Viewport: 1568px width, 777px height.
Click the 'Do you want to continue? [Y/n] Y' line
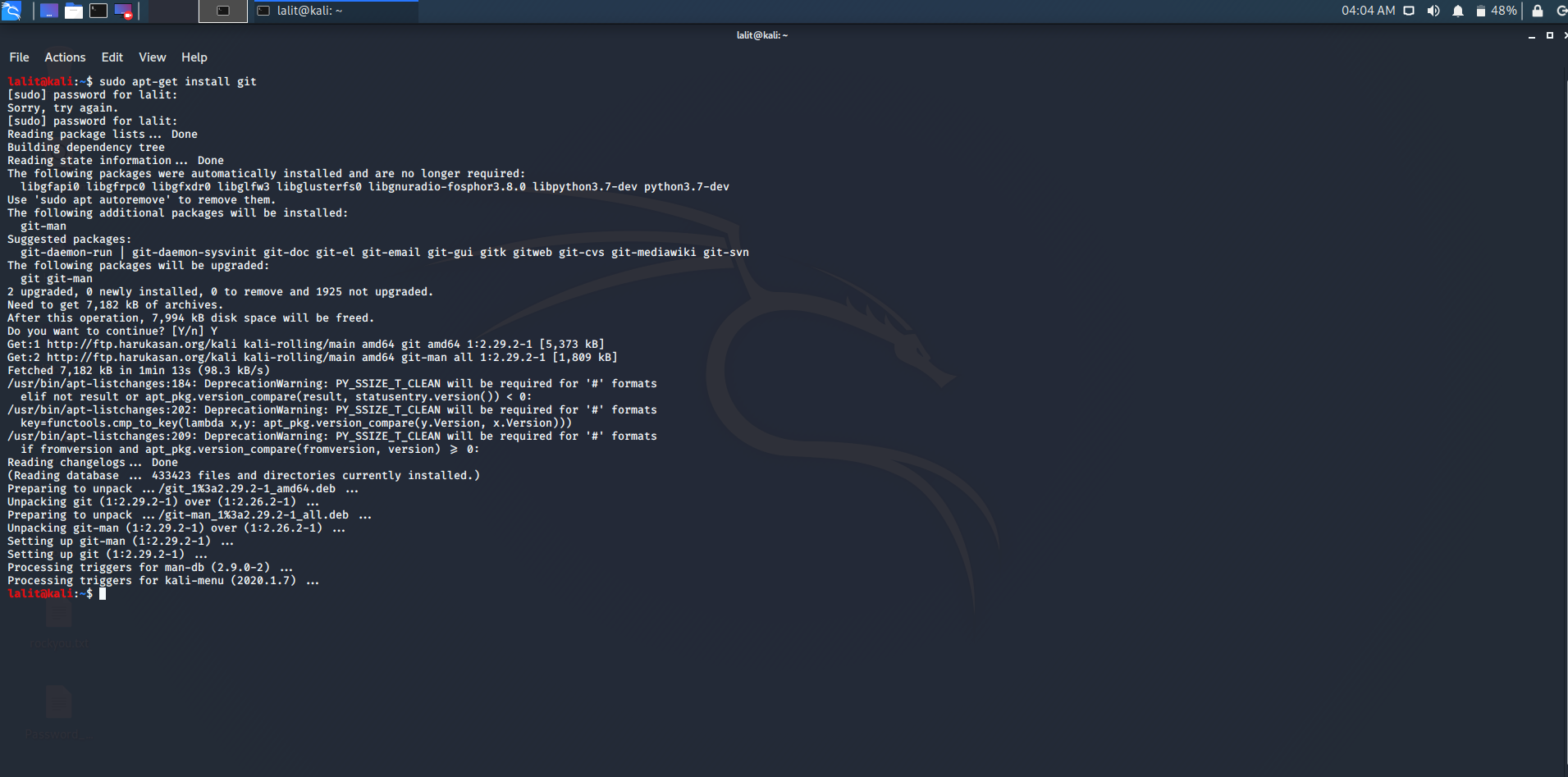(x=112, y=331)
